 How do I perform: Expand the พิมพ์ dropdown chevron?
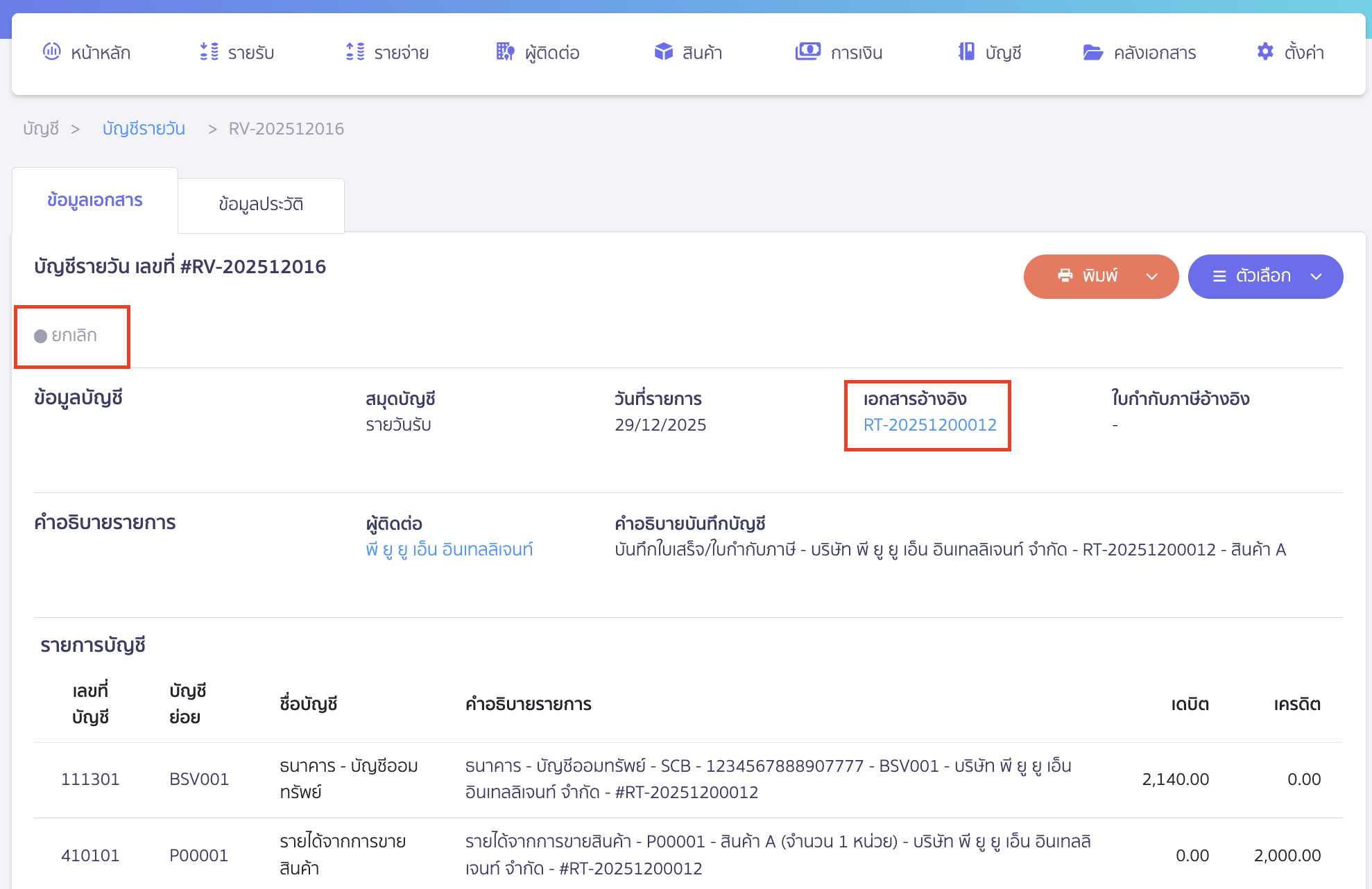(1152, 277)
